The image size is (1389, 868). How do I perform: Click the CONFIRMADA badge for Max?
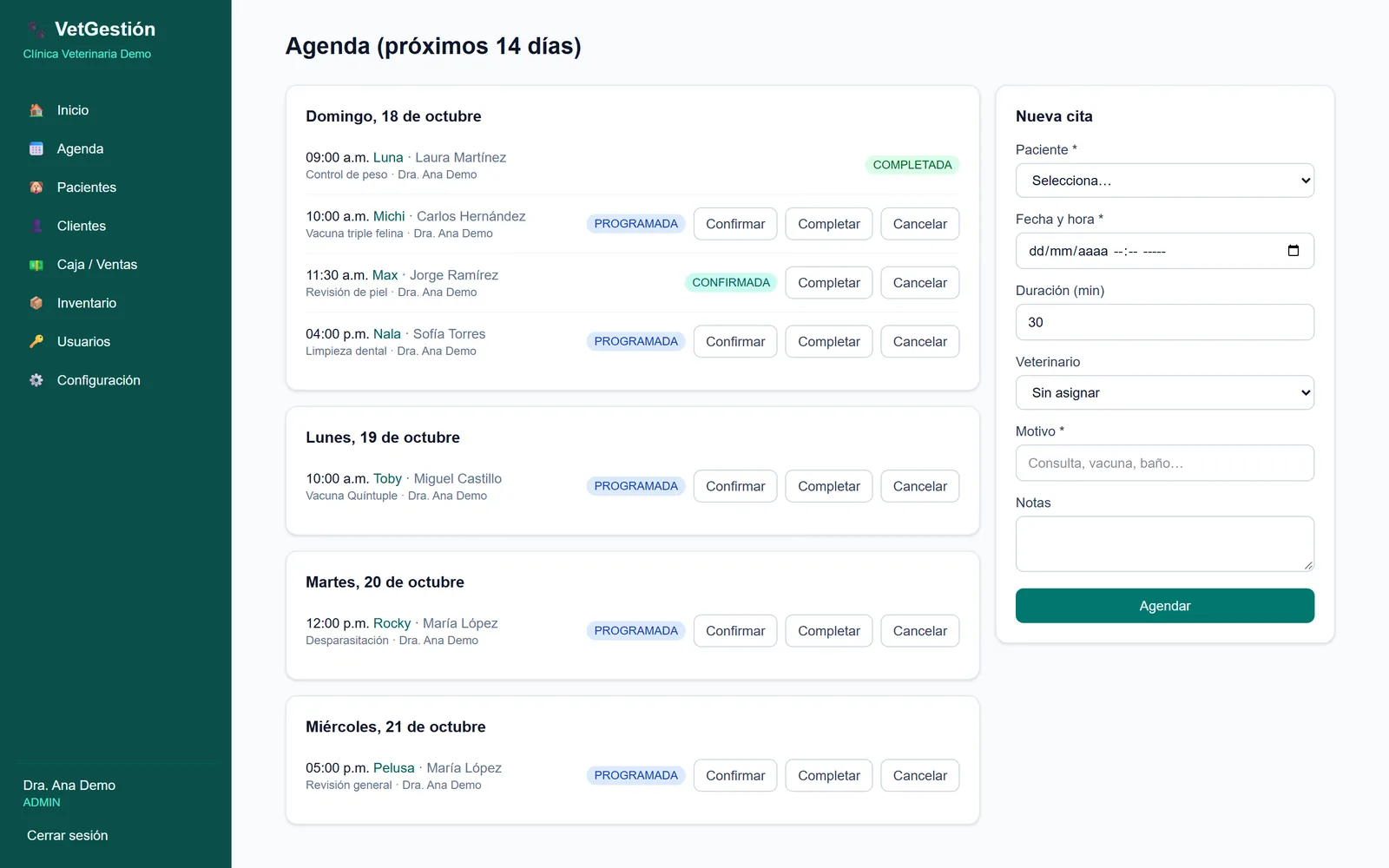click(730, 283)
